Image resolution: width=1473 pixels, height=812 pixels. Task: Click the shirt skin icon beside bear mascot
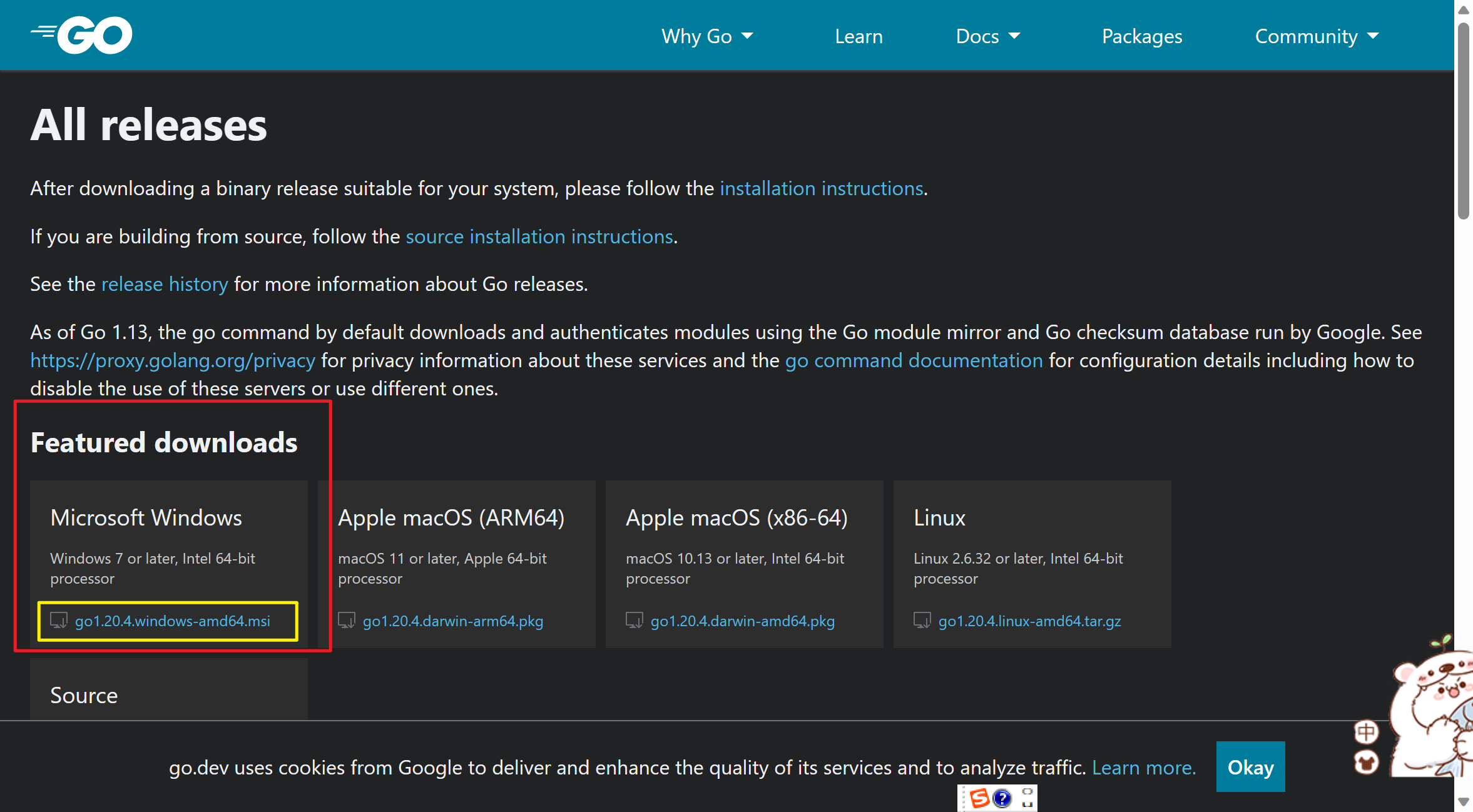tap(1366, 763)
